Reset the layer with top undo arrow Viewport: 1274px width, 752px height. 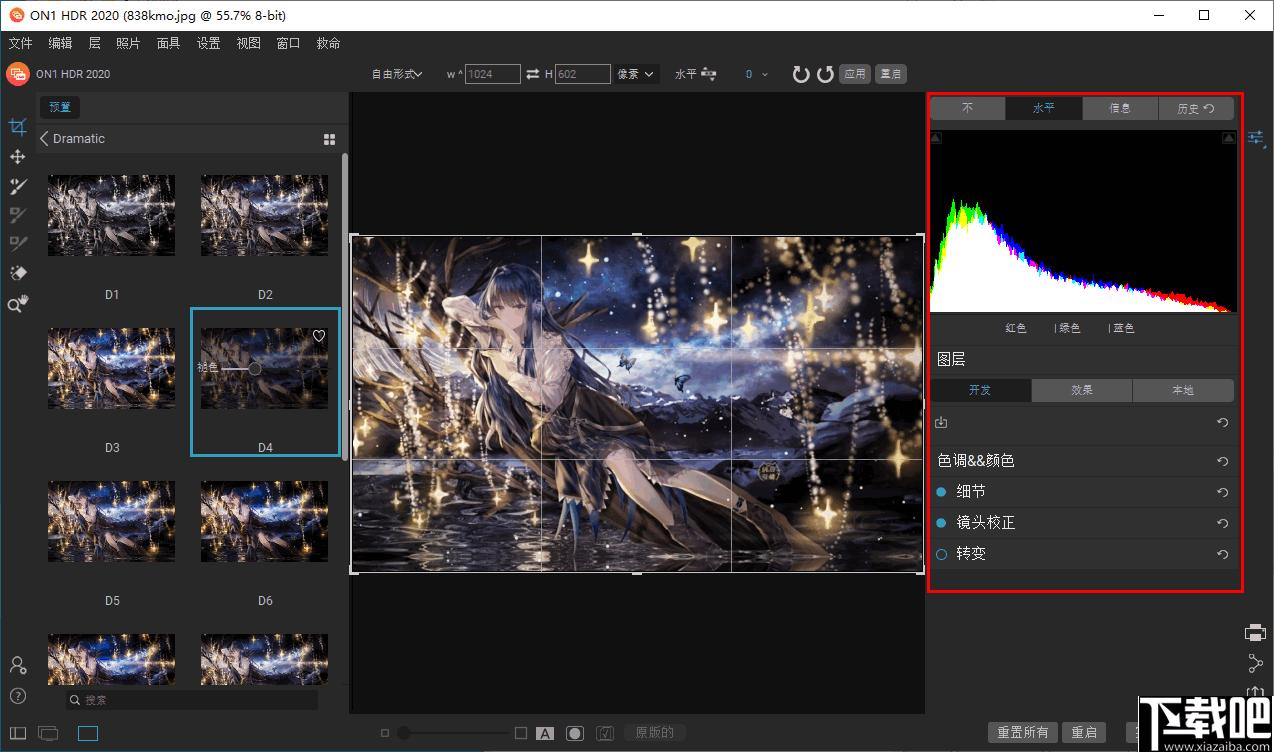[1222, 423]
